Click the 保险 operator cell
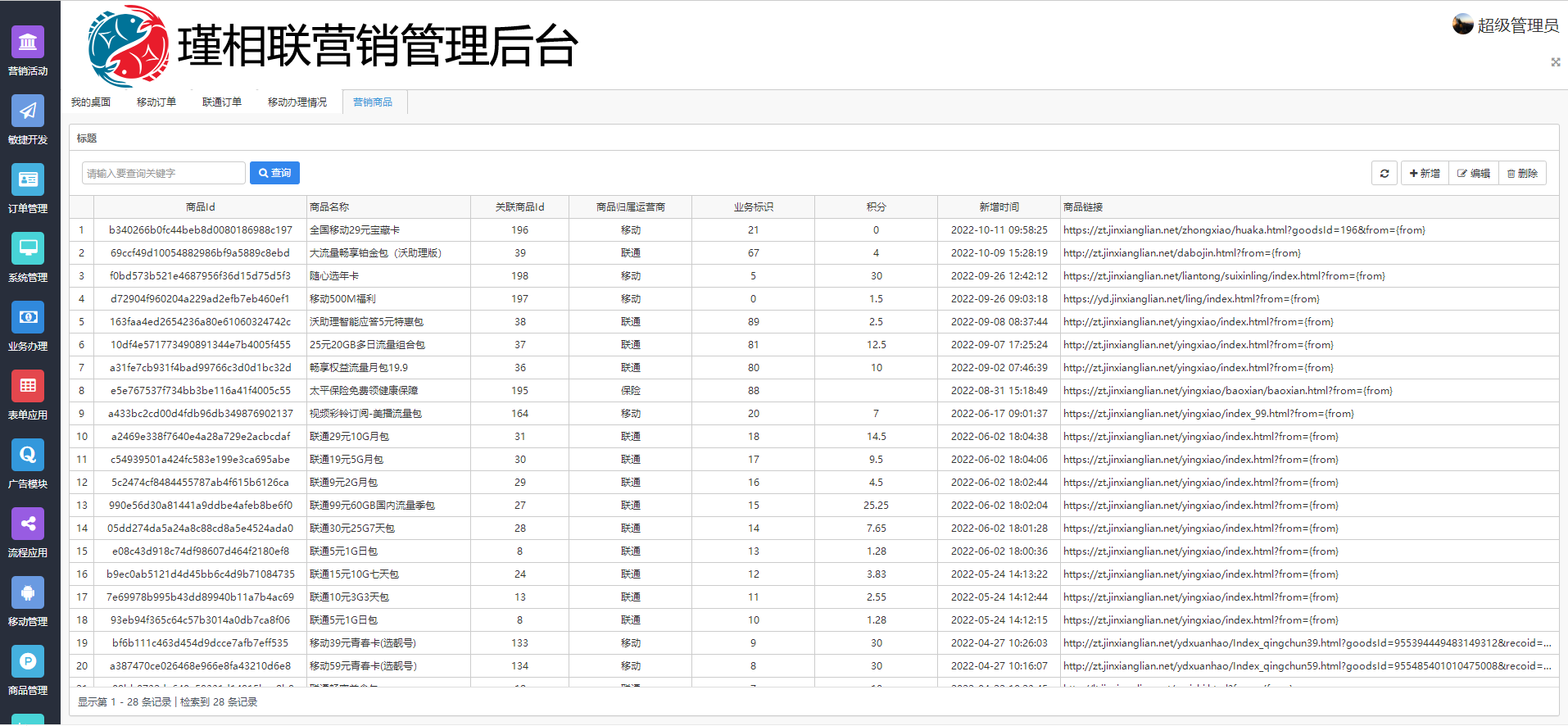This screenshot has height=726, width=1568. coord(631,391)
